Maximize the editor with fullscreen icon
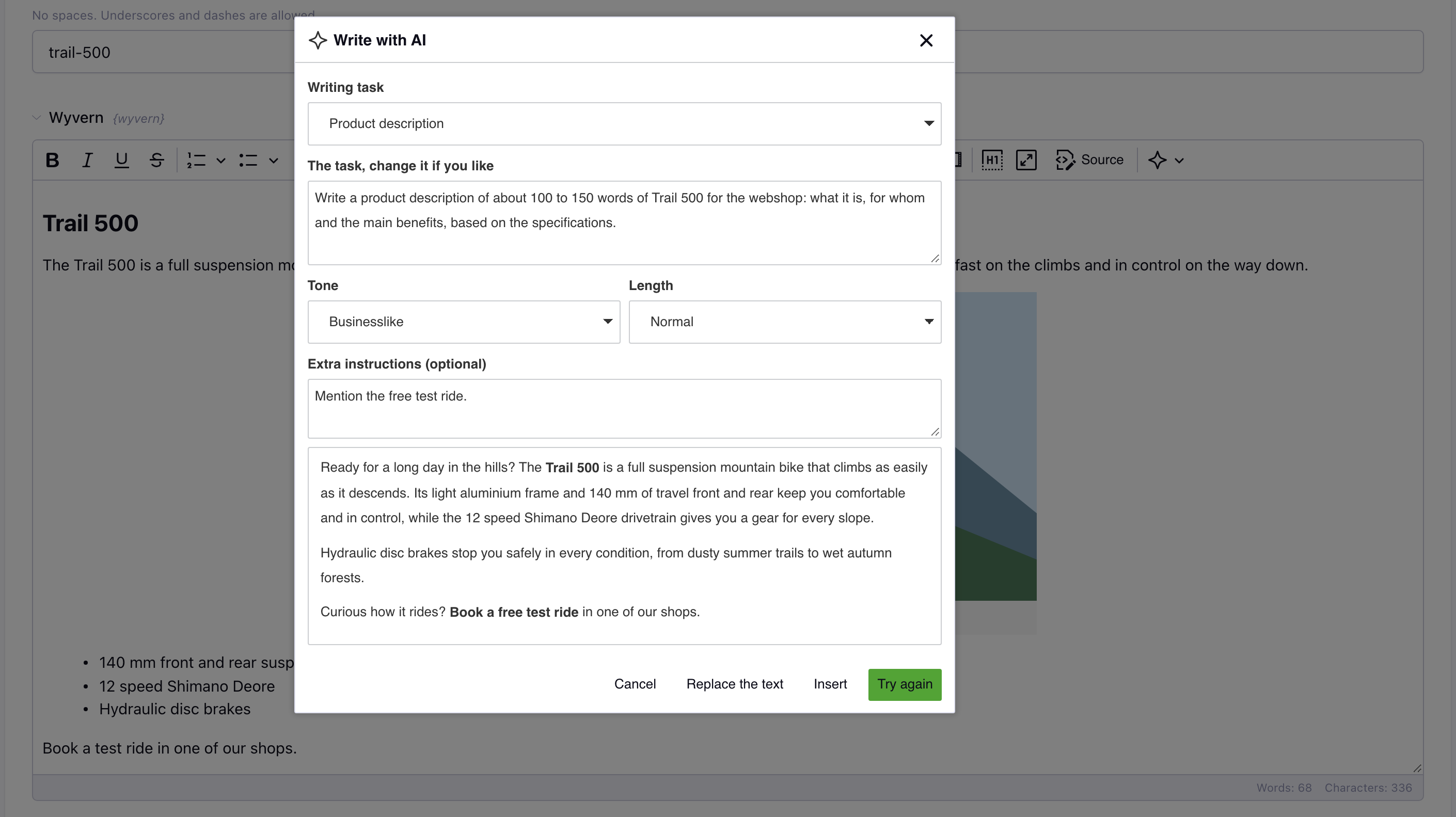 click(1026, 161)
